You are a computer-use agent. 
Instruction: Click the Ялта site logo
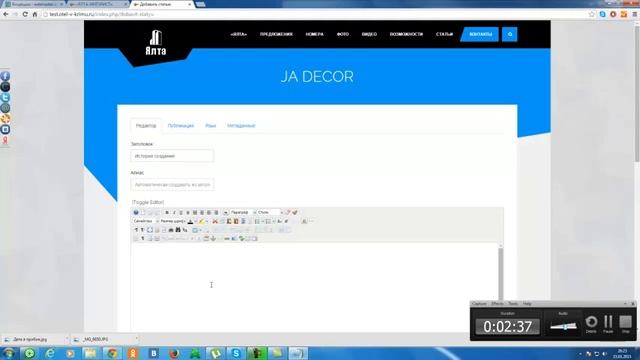pos(156,43)
